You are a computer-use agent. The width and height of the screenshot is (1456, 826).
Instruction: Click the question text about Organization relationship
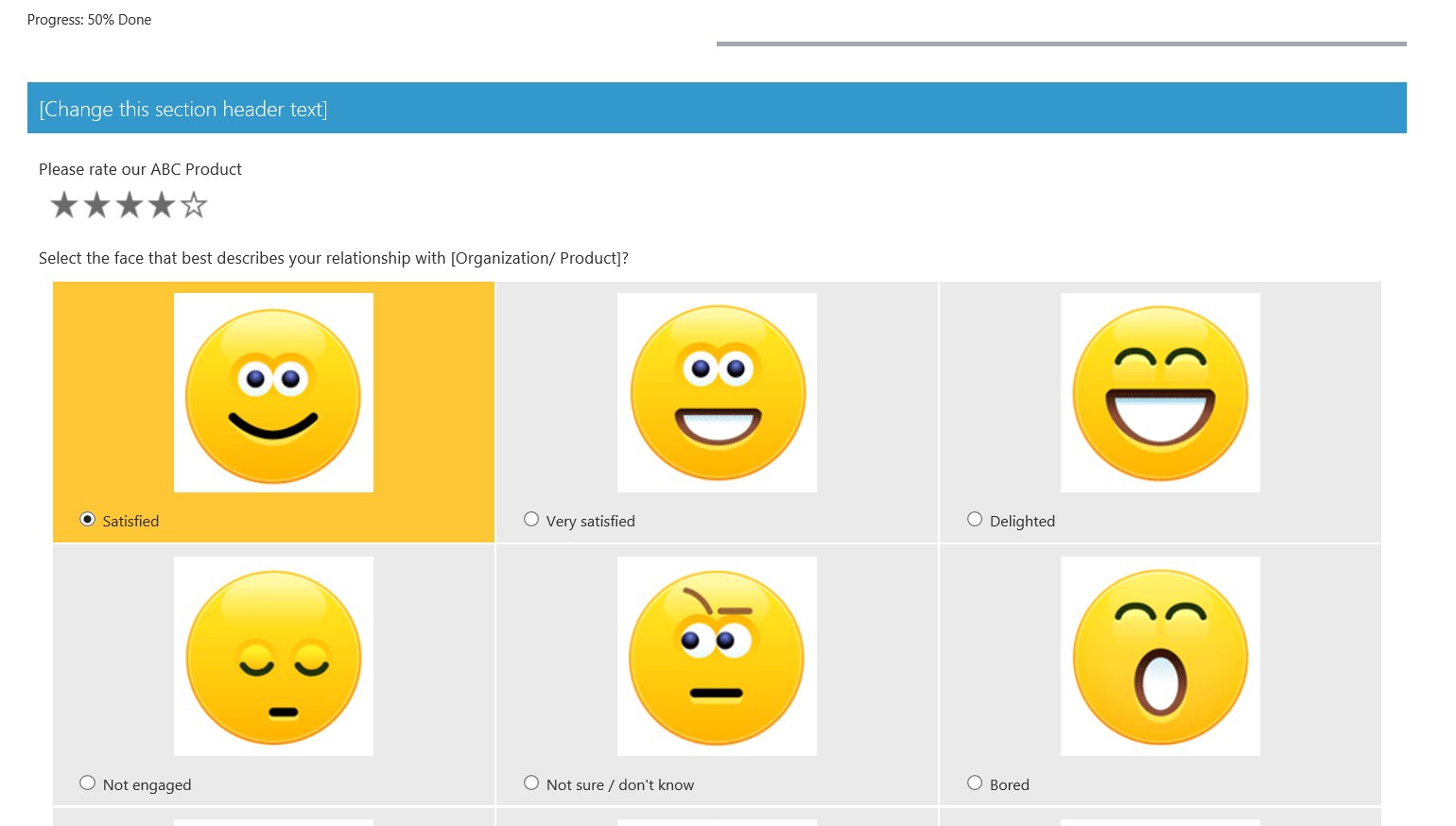pos(333,257)
